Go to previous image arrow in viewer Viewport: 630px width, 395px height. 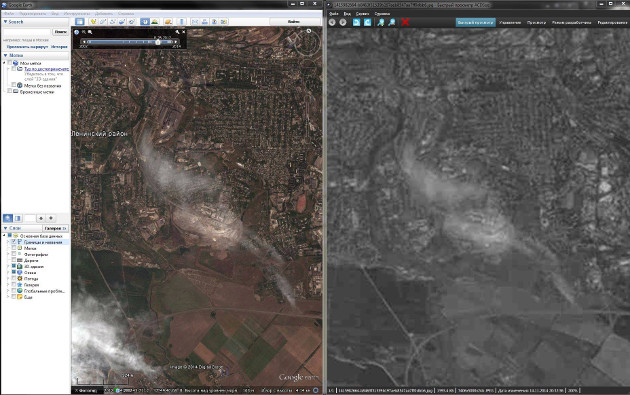point(332,22)
